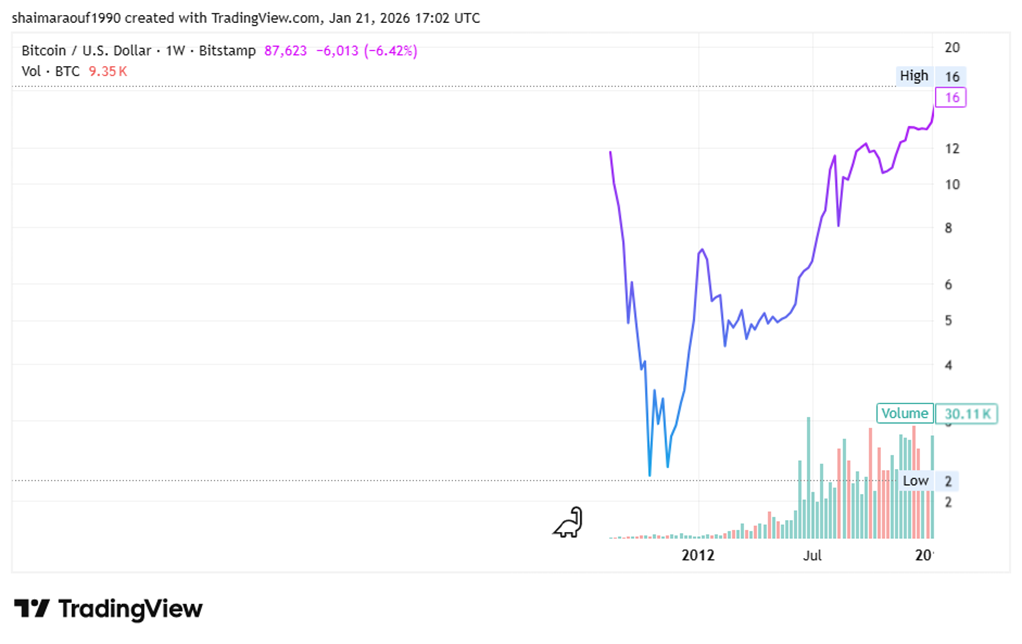Screen dimensions: 1022x644
Task: Click the 20 price axis label
Action: (952, 47)
